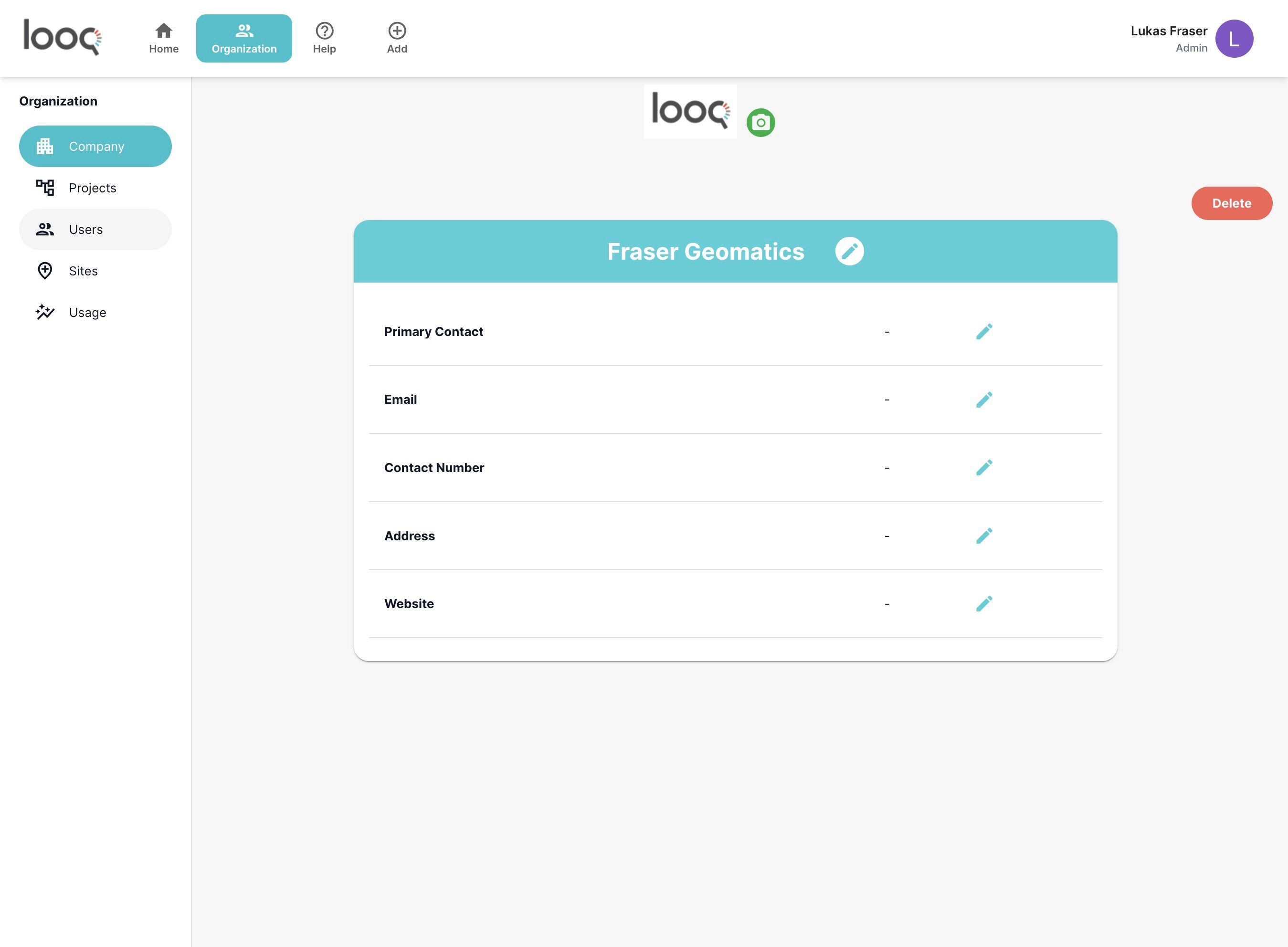Click the camera icon to upload logo

[x=760, y=123]
